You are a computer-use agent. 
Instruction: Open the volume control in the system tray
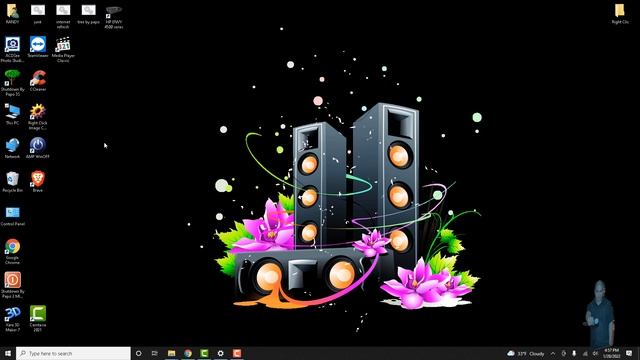pyautogui.click(x=596, y=353)
